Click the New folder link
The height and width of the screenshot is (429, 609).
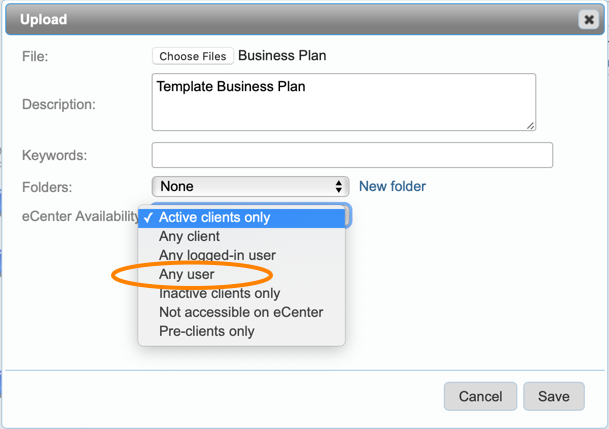tap(392, 186)
